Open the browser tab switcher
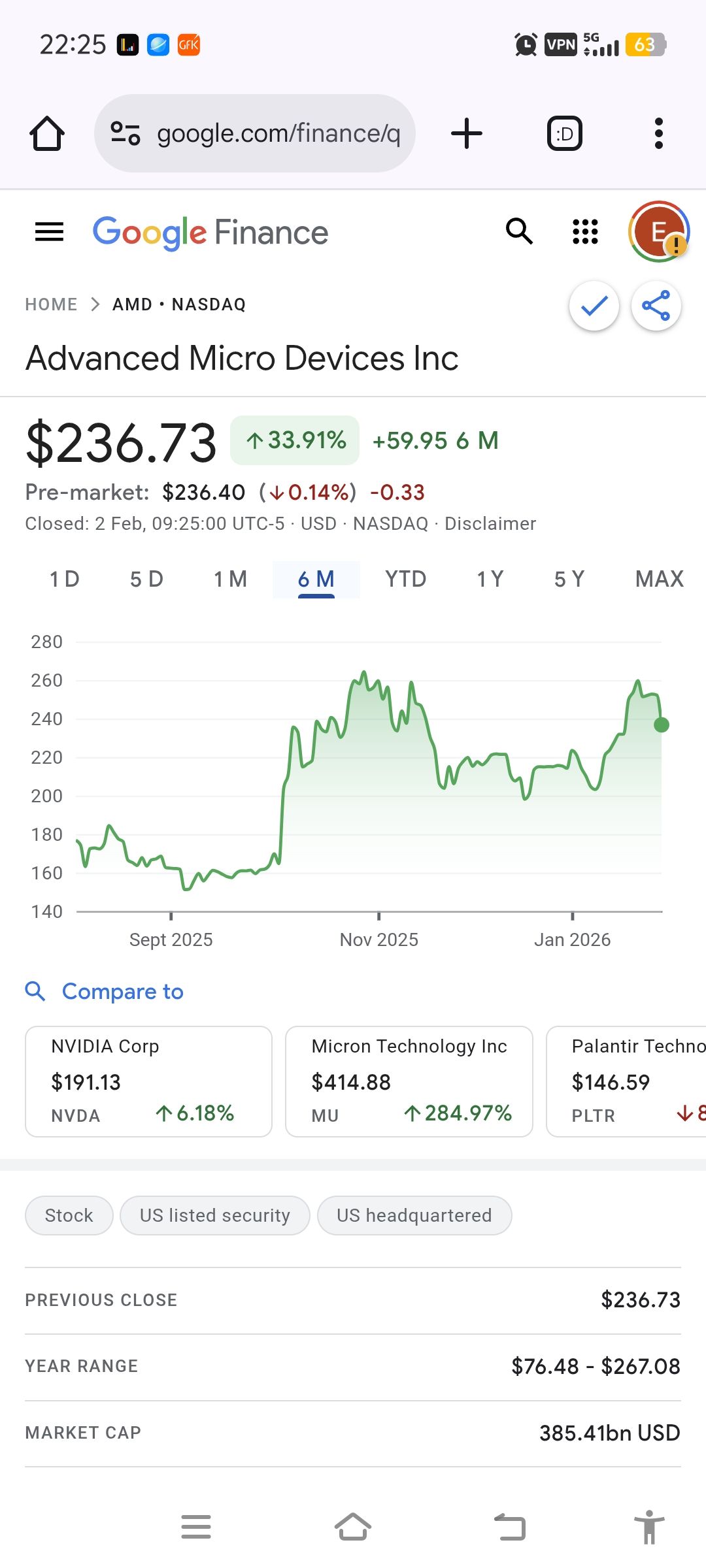Viewport: 706px width, 1568px height. click(564, 134)
